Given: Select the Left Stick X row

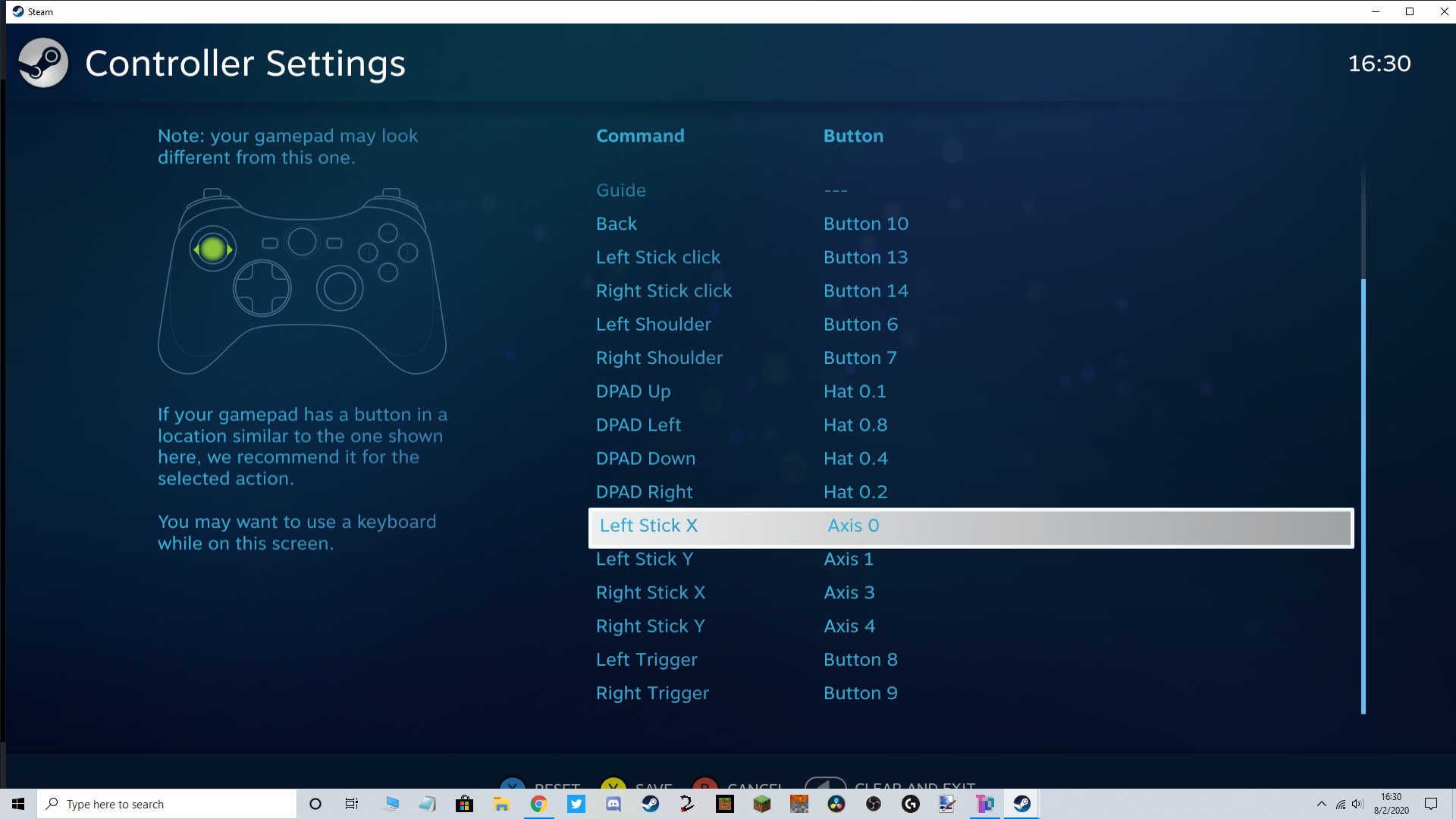Looking at the screenshot, I should coord(834,526).
